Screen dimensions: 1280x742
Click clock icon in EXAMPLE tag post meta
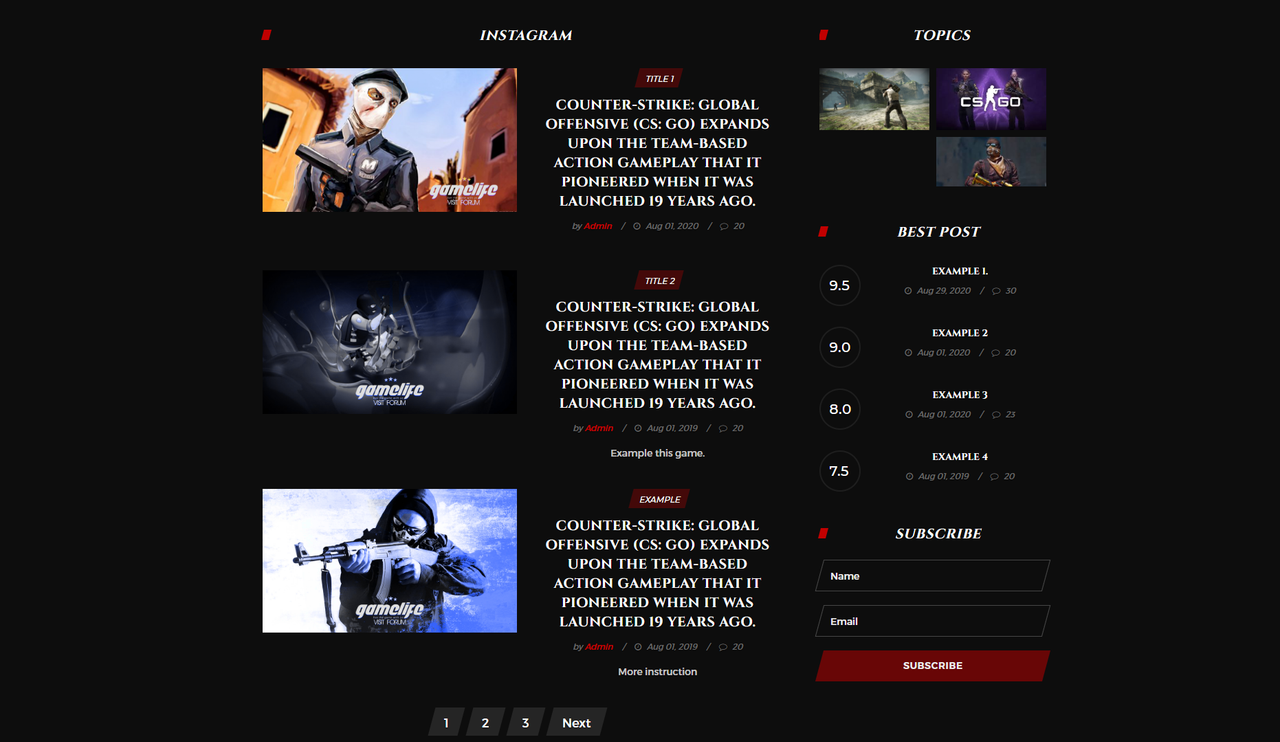(638, 647)
